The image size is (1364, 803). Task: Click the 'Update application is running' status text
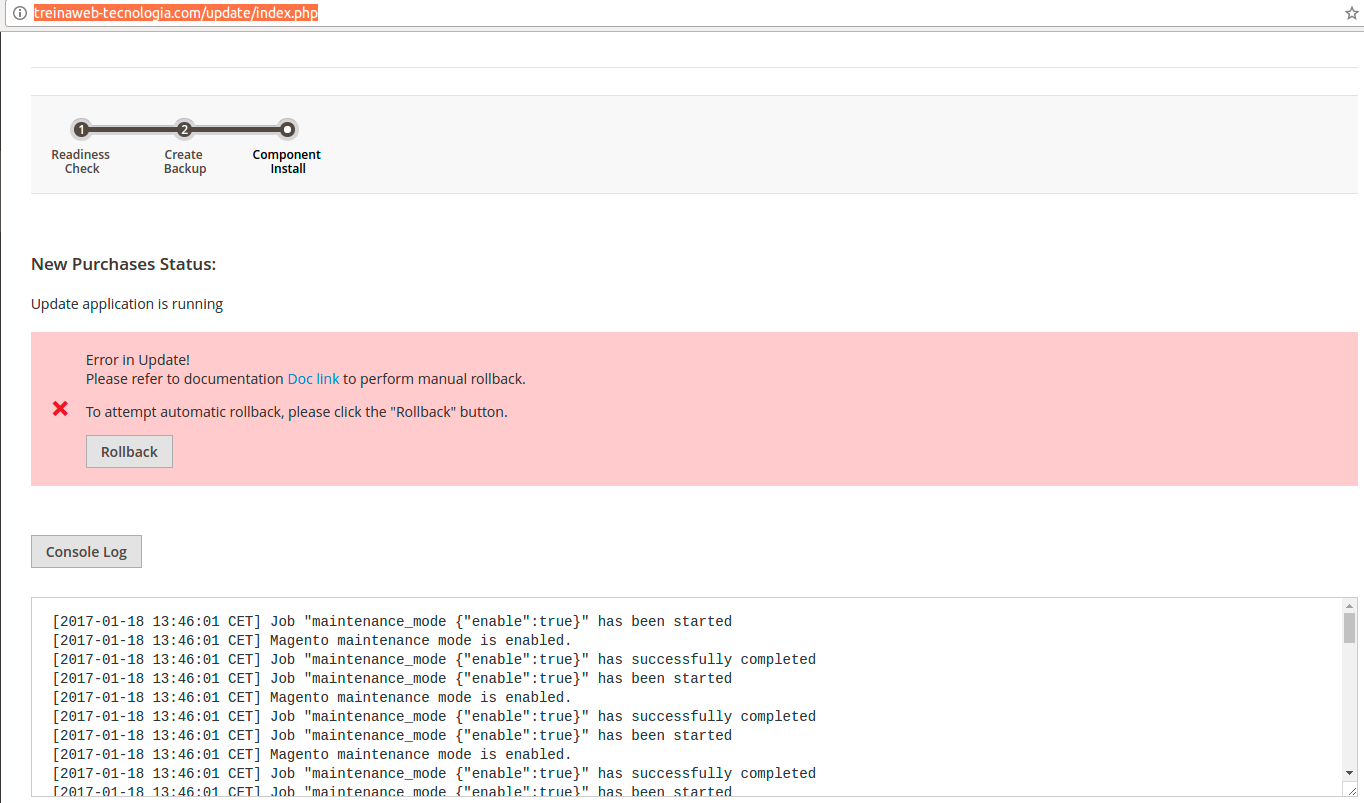pos(126,303)
